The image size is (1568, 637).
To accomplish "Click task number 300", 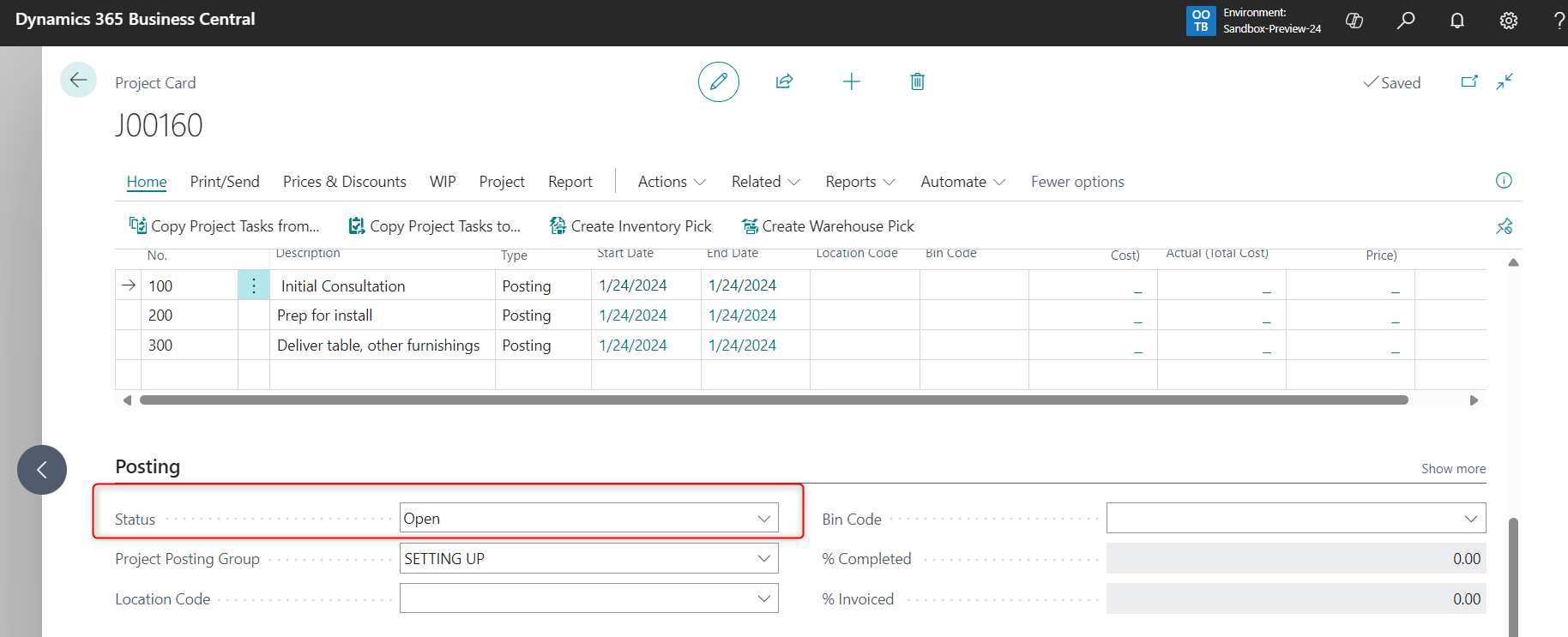I will click(160, 346).
